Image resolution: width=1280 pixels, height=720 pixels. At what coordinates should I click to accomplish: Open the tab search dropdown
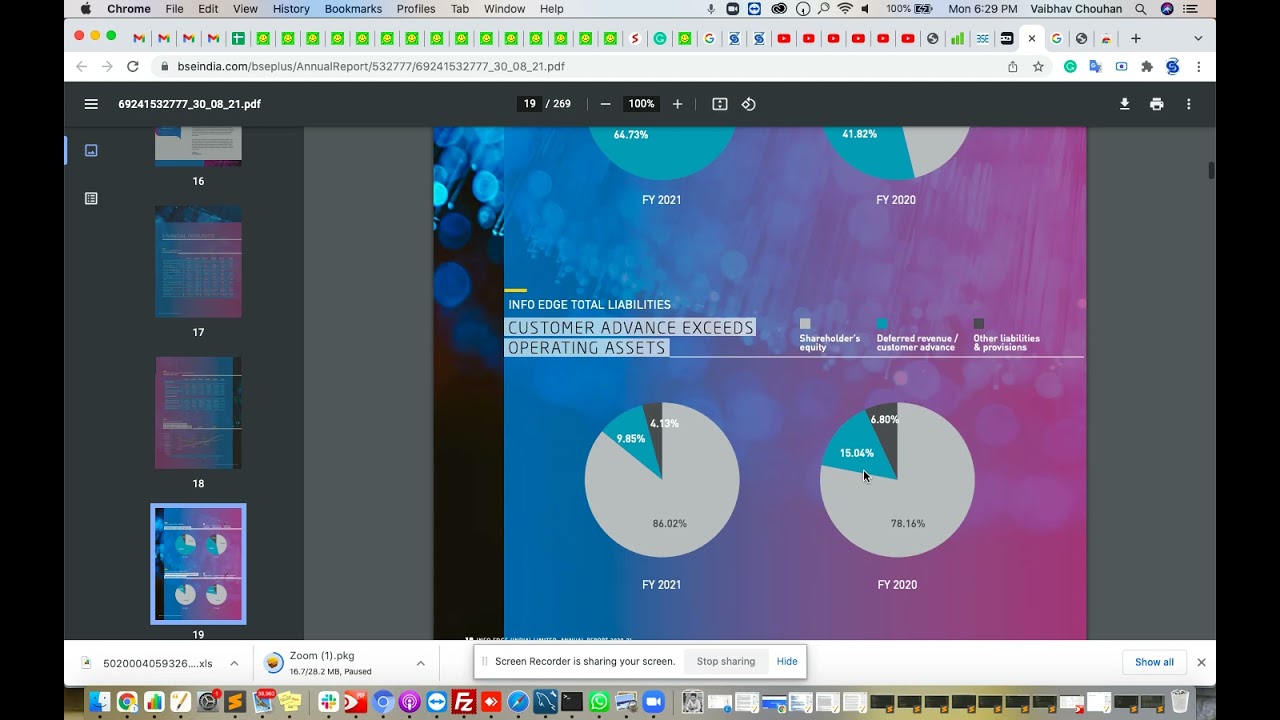pyautogui.click(x=1198, y=38)
